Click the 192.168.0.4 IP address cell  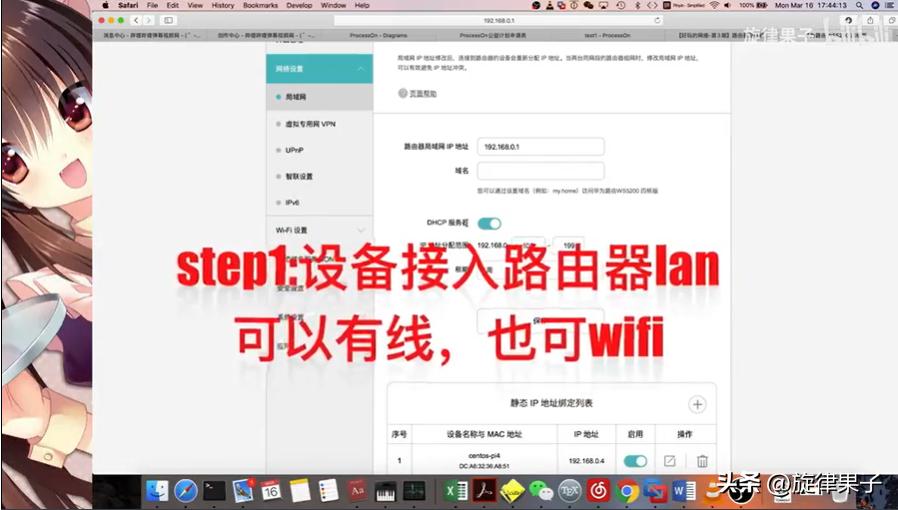pos(586,461)
